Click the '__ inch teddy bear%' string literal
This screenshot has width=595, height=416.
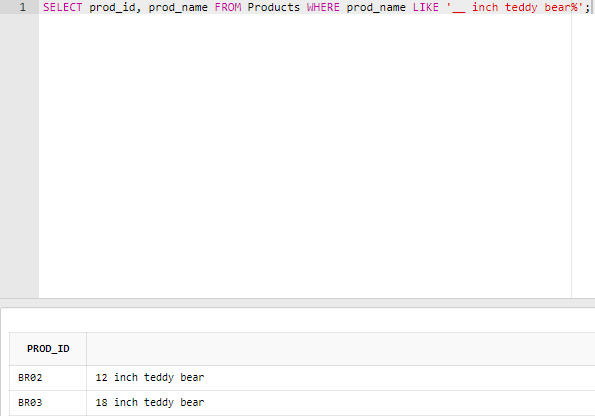click(x=515, y=7)
